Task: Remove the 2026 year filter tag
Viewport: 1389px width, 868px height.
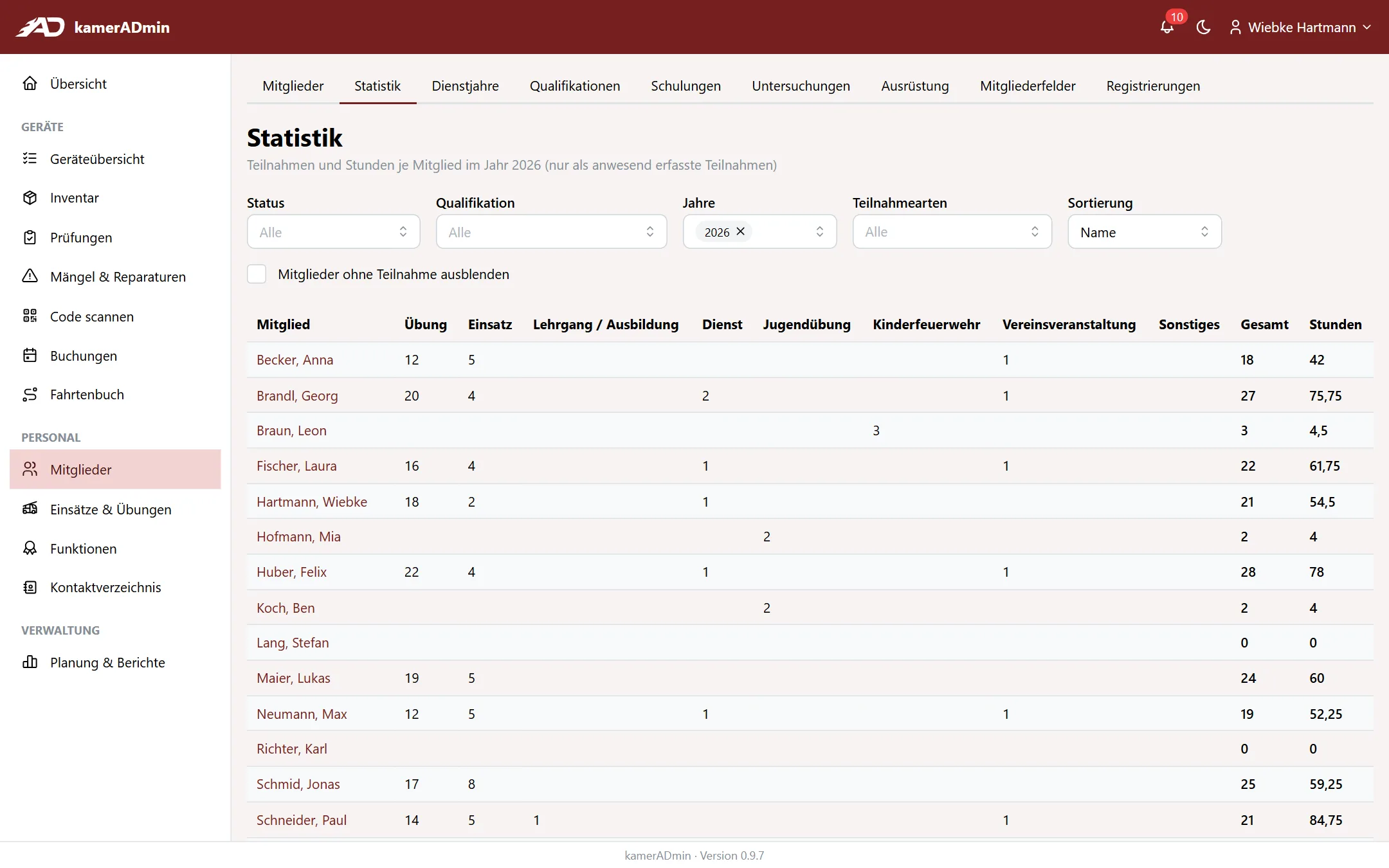Action: (x=741, y=231)
